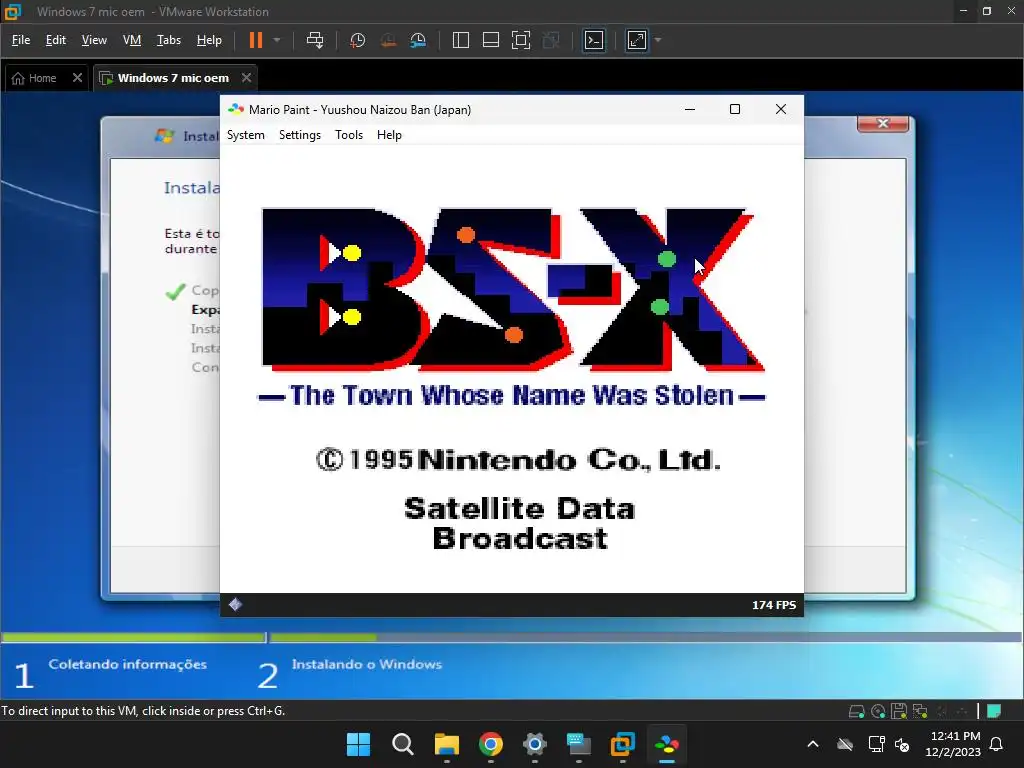This screenshot has height=768, width=1024.
Task: Open the keyboard app taskbar icon
Action: pyautogui.click(x=579, y=744)
